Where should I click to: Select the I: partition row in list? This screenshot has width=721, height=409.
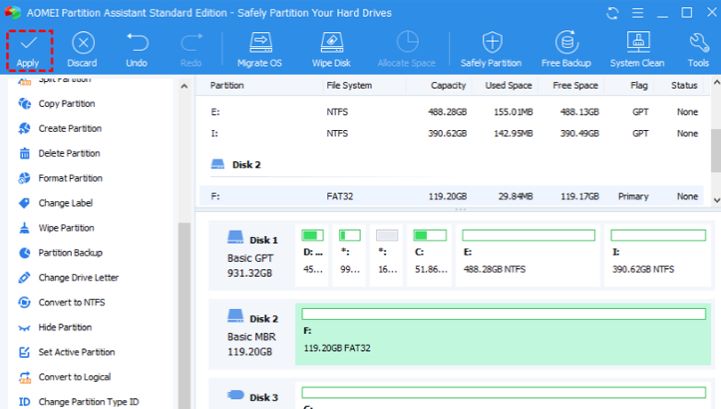pyautogui.click(x=452, y=133)
